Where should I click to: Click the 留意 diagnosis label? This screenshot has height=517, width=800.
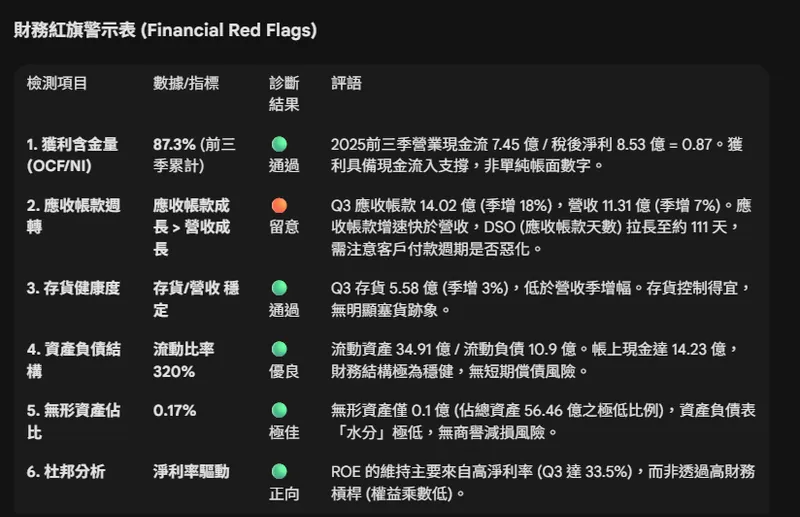pos(284,227)
